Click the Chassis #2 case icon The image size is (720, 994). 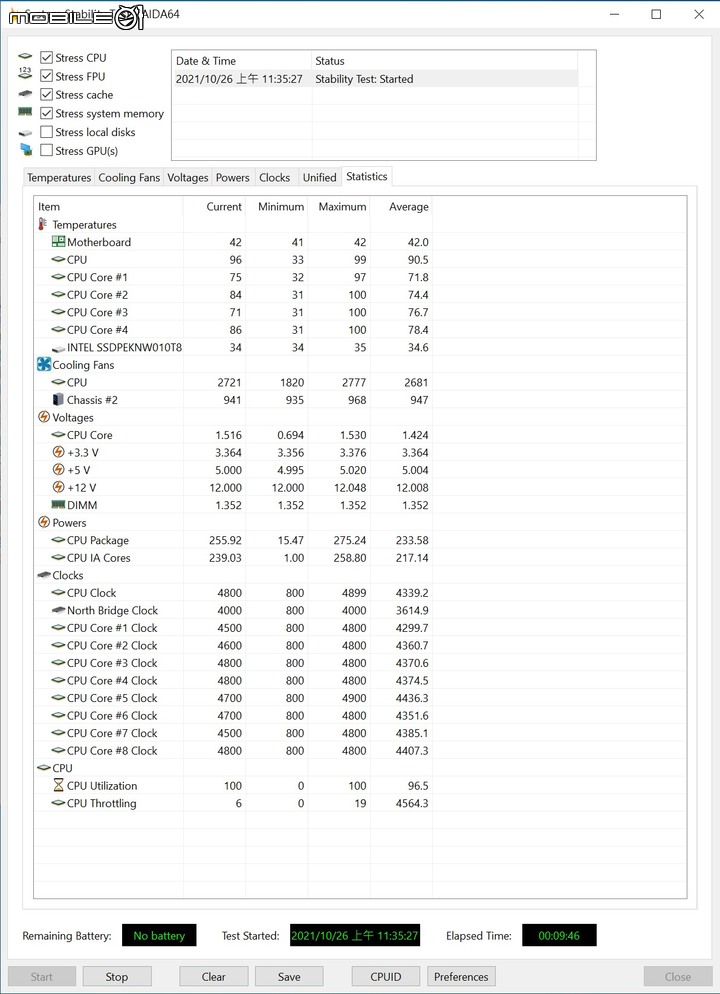click(58, 399)
